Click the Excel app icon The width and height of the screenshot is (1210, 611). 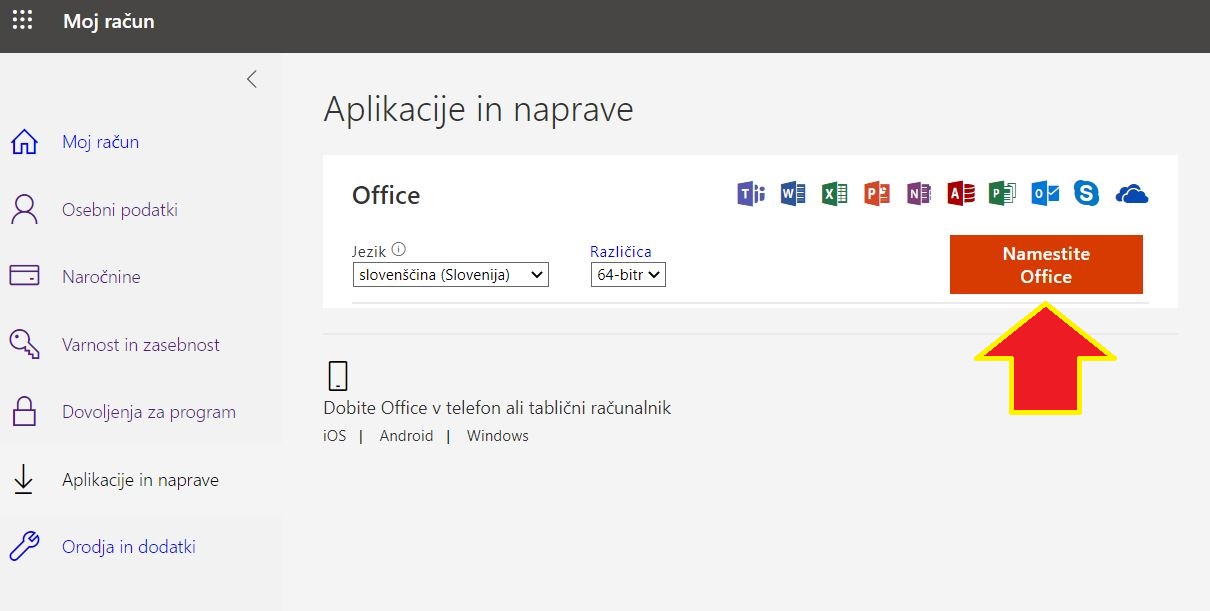835,194
